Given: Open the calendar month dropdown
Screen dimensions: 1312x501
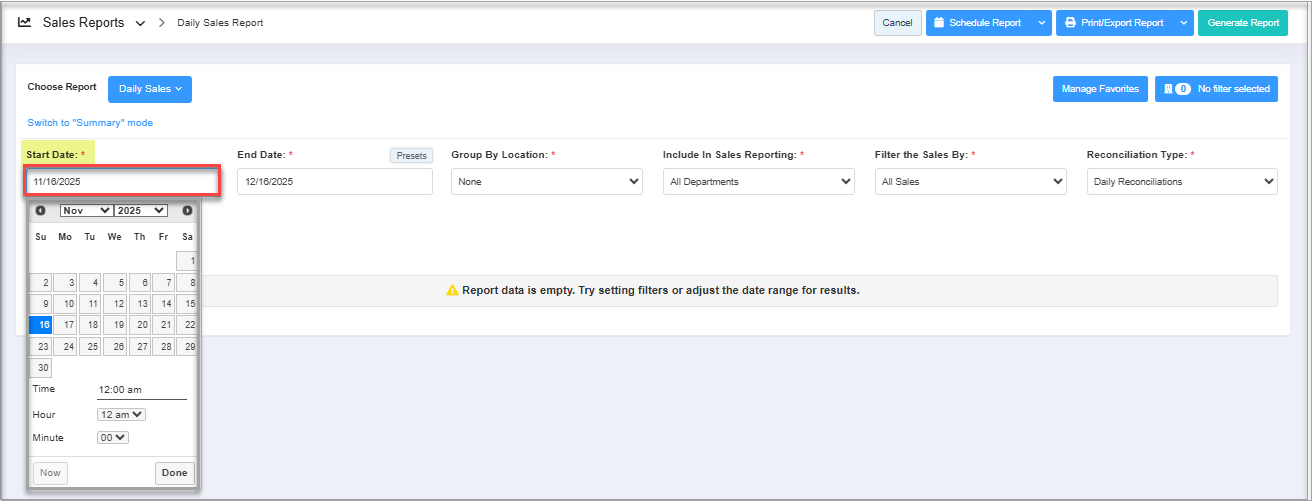Looking at the screenshot, I should 86,211.
